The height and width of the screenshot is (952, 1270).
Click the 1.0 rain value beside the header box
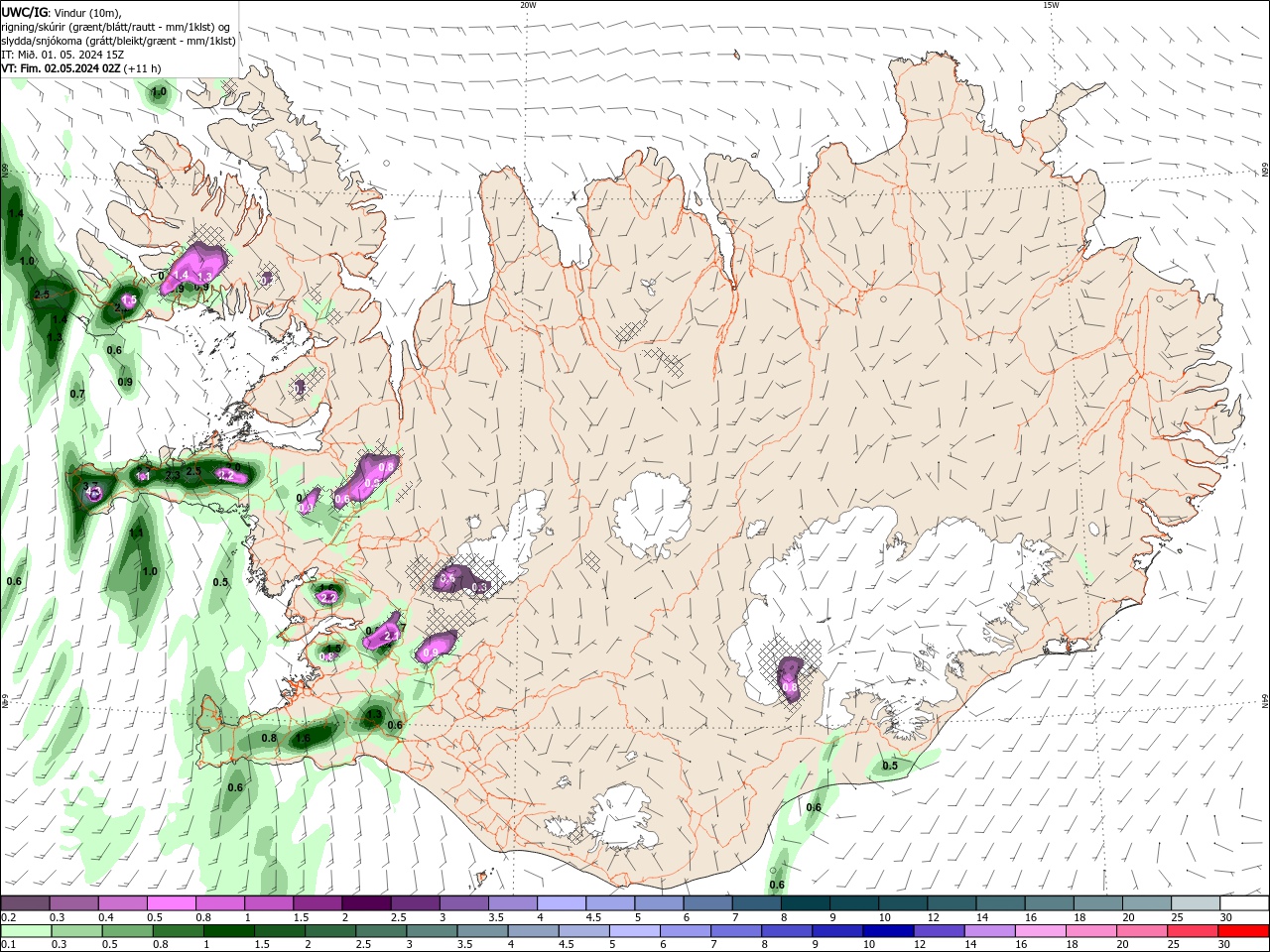click(159, 91)
